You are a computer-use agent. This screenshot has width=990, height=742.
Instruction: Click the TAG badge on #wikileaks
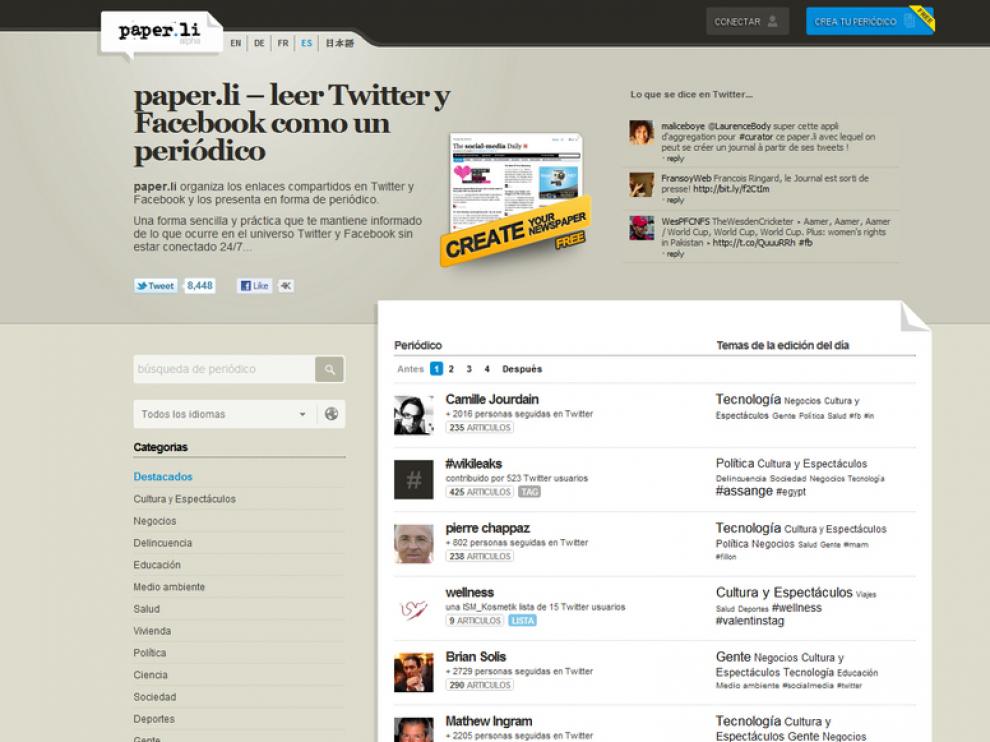coord(529,492)
